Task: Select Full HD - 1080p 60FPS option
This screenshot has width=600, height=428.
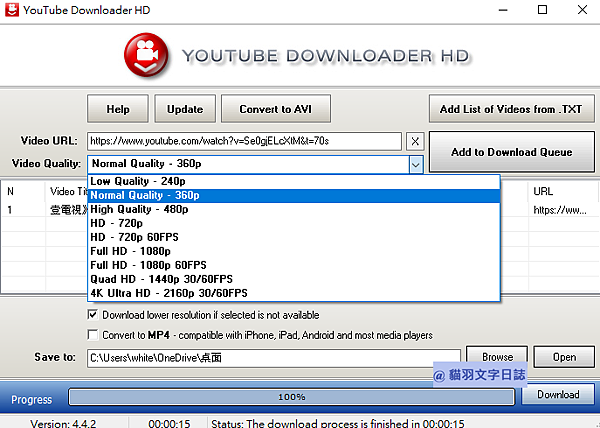Action: (x=293, y=265)
